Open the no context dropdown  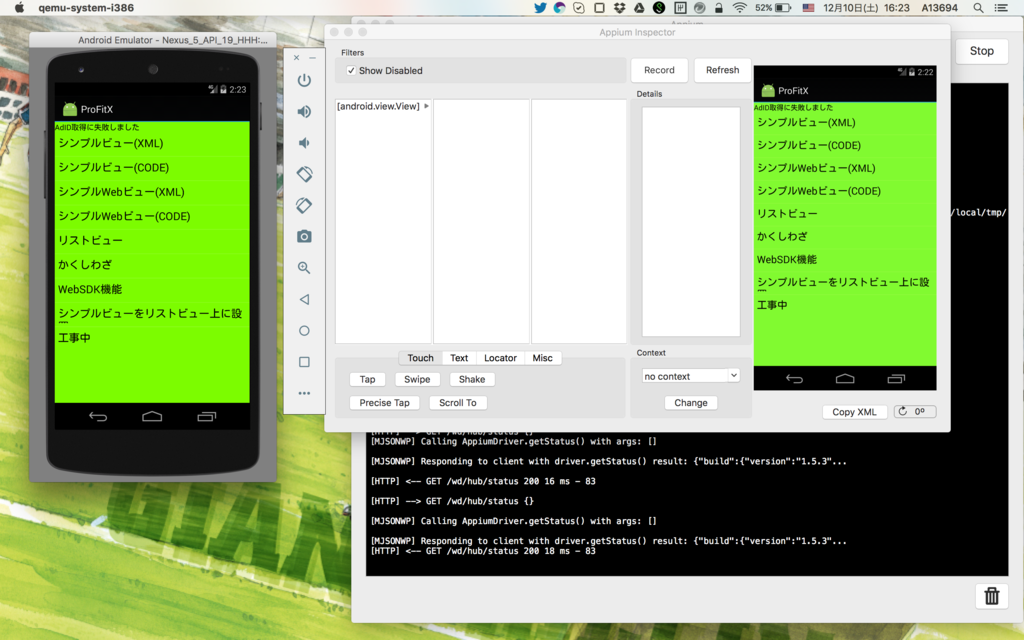pos(691,376)
